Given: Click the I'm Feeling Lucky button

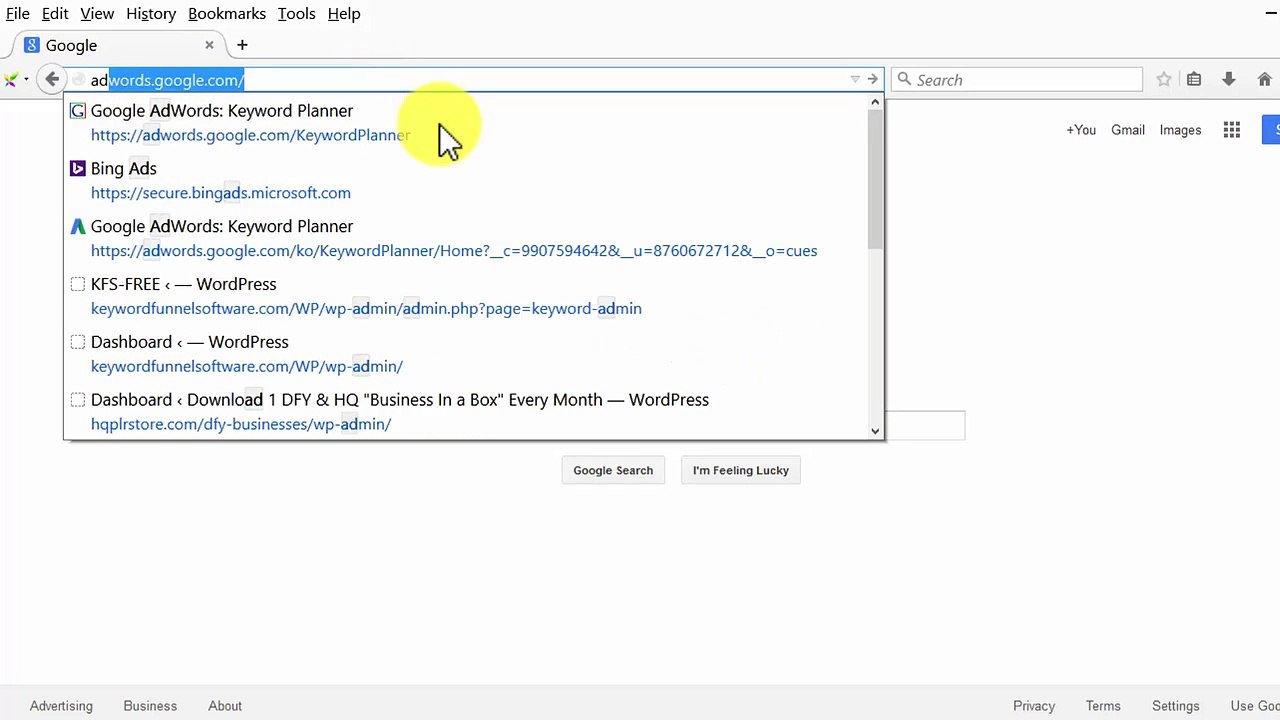Looking at the screenshot, I should pos(741,470).
